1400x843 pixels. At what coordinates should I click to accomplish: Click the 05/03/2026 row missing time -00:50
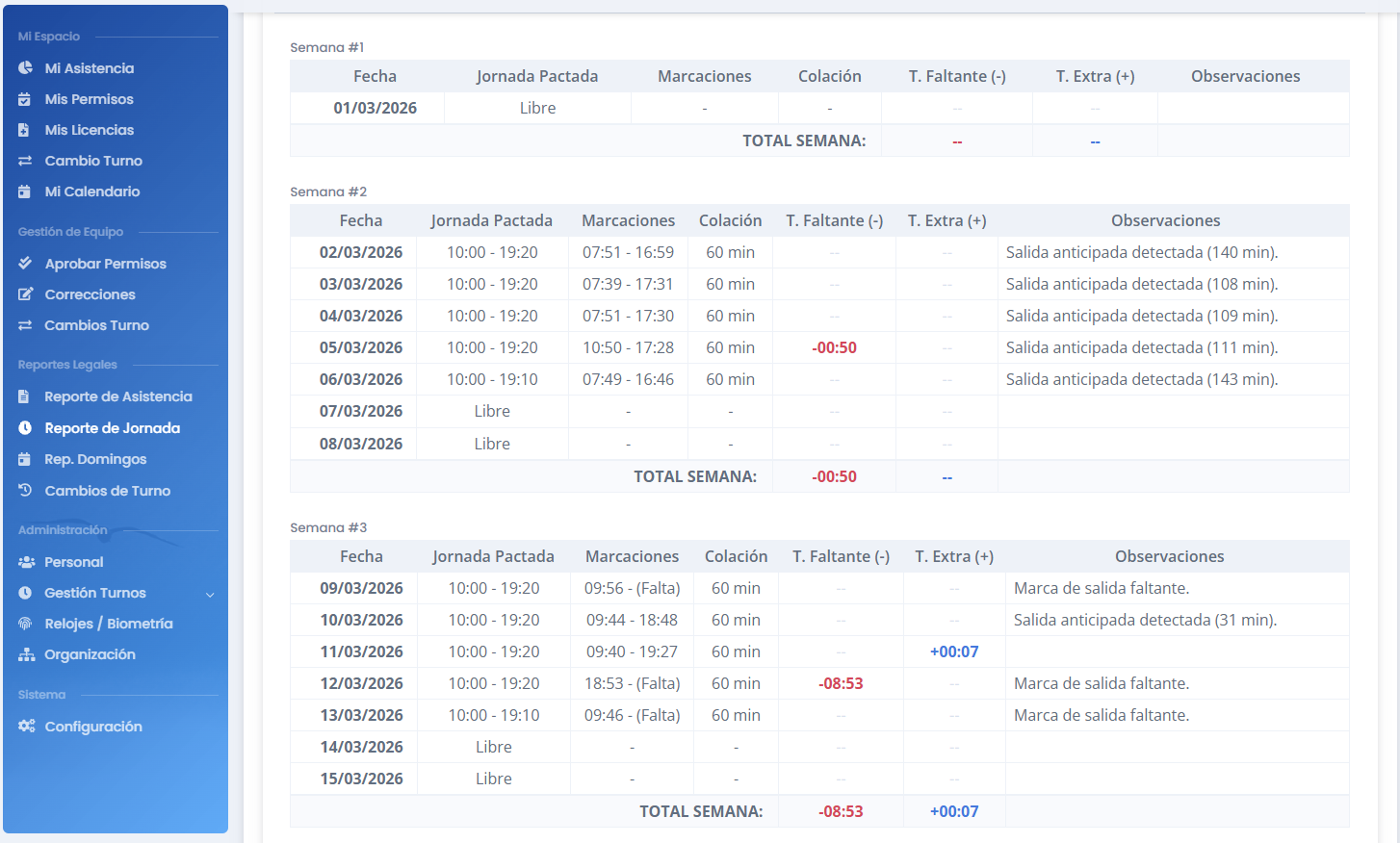[x=834, y=347]
